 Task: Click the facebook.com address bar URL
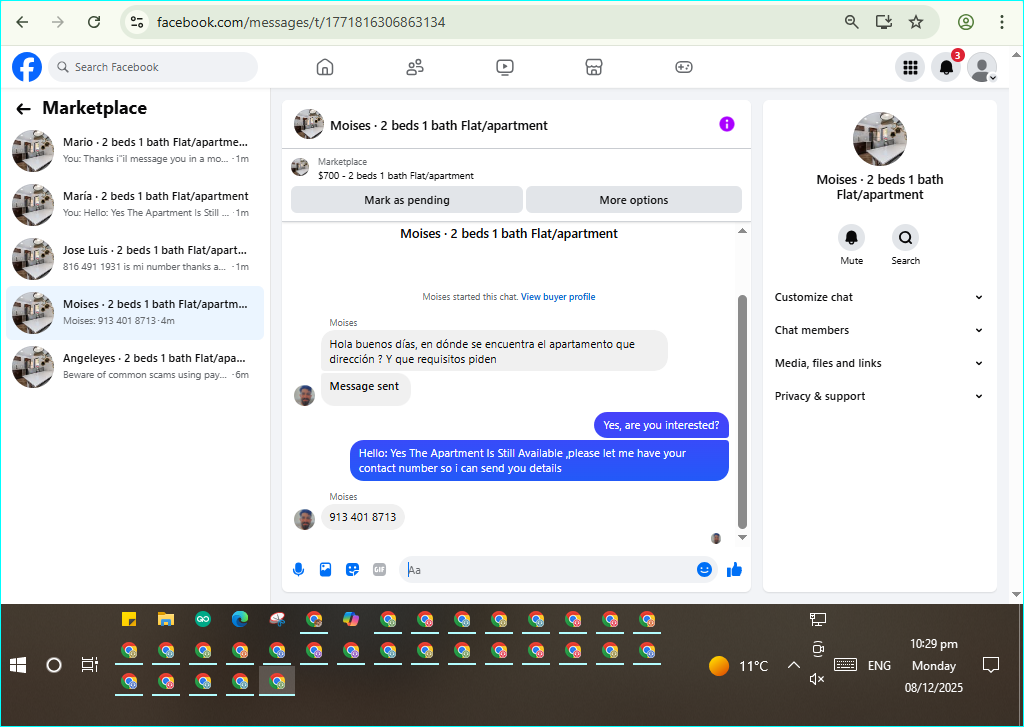pos(301,22)
